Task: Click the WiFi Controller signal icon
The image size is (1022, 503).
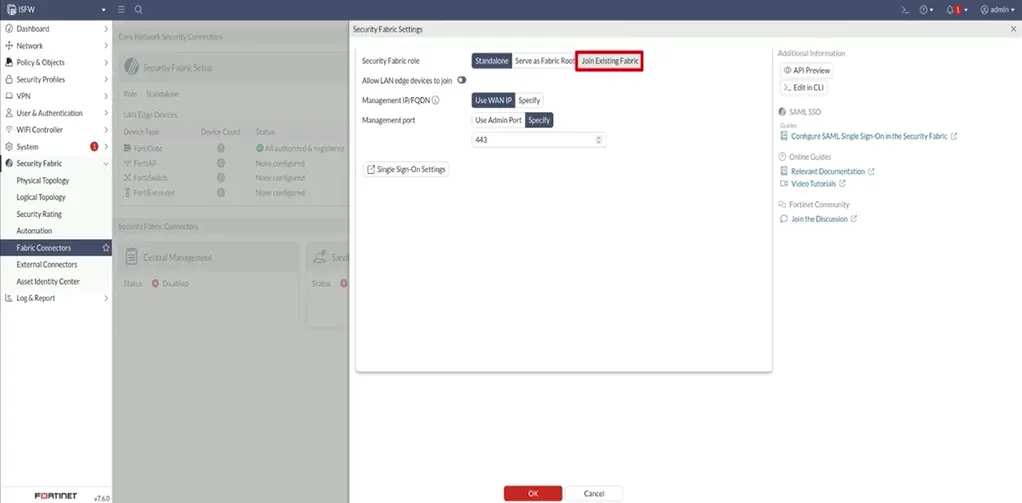Action: point(9,130)
